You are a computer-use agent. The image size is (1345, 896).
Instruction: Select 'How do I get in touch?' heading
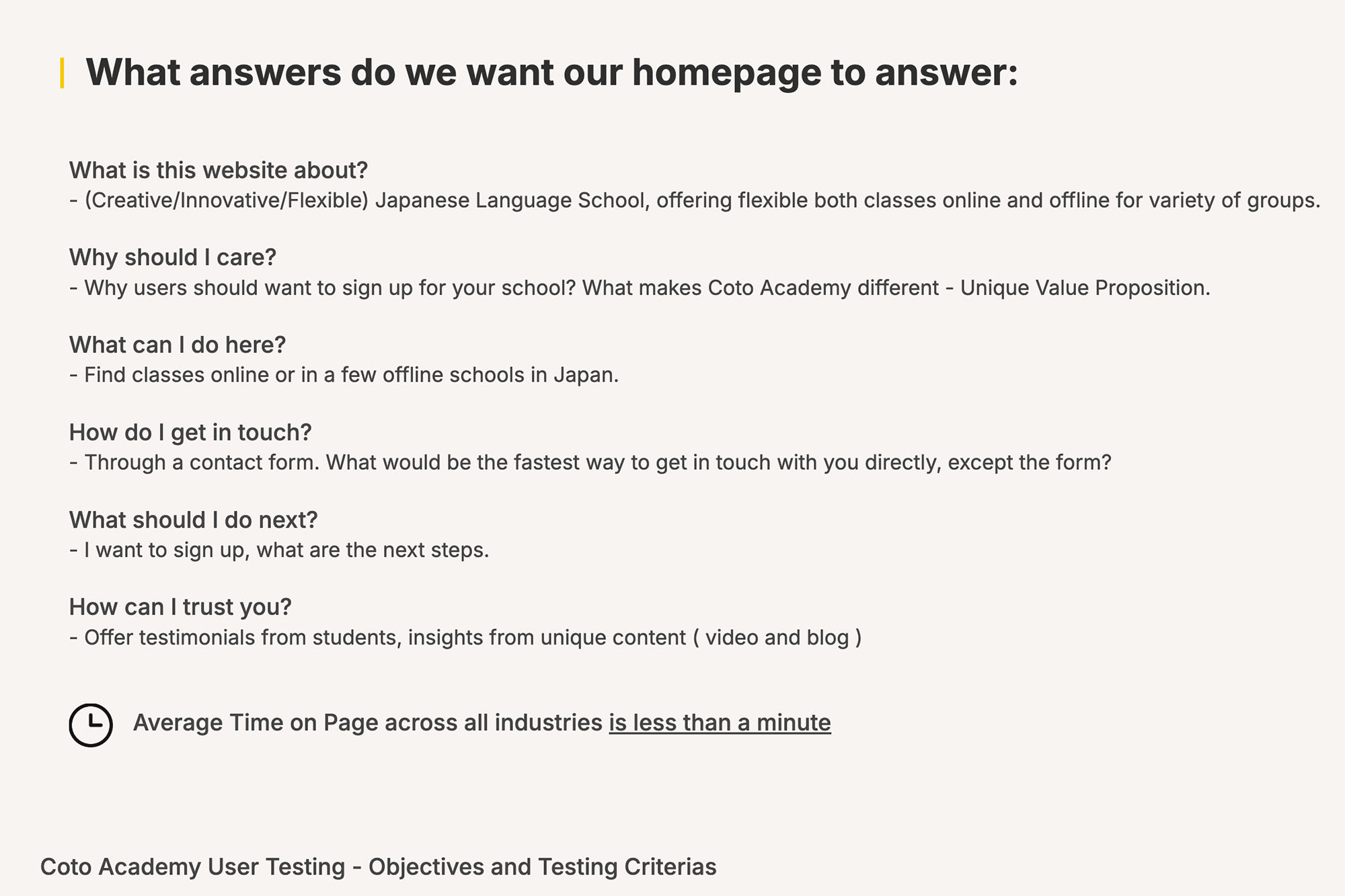[190, 433]
